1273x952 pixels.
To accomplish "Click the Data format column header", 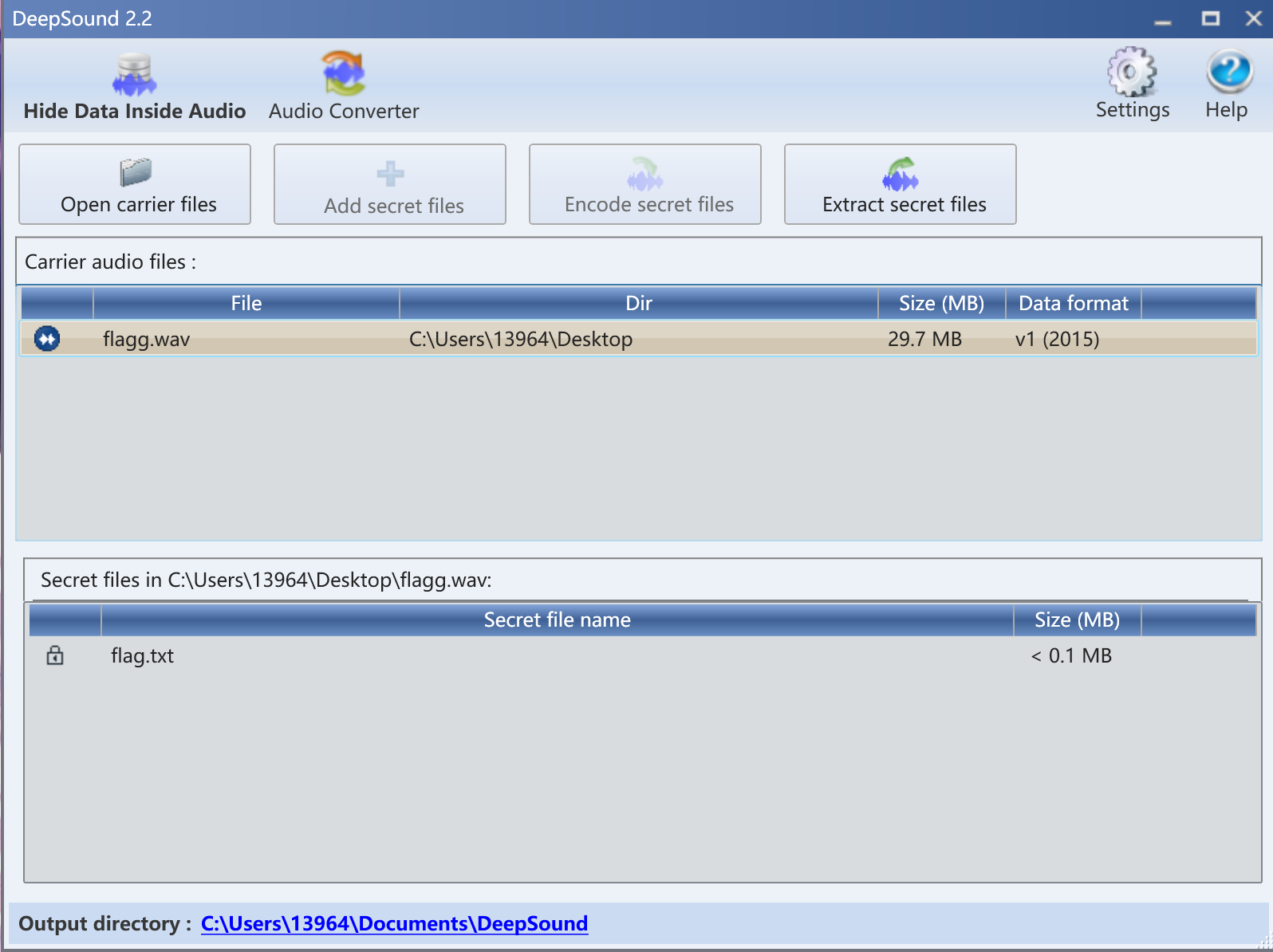I will point(1073,304).
